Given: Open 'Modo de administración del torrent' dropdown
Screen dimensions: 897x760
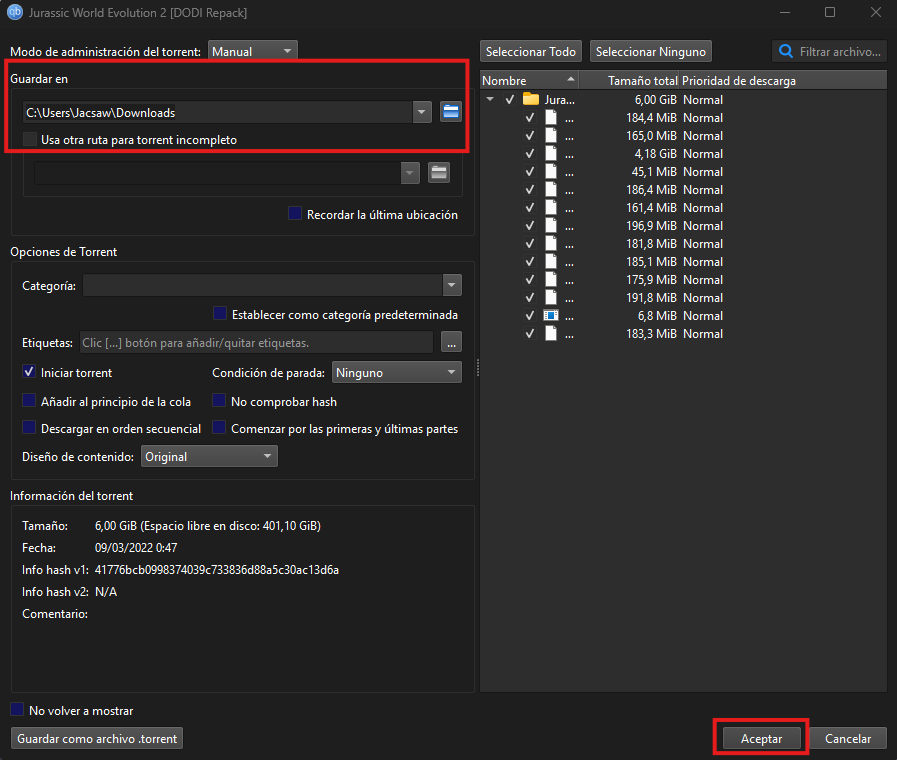Looking at the screenshot, I should (252, 51).
